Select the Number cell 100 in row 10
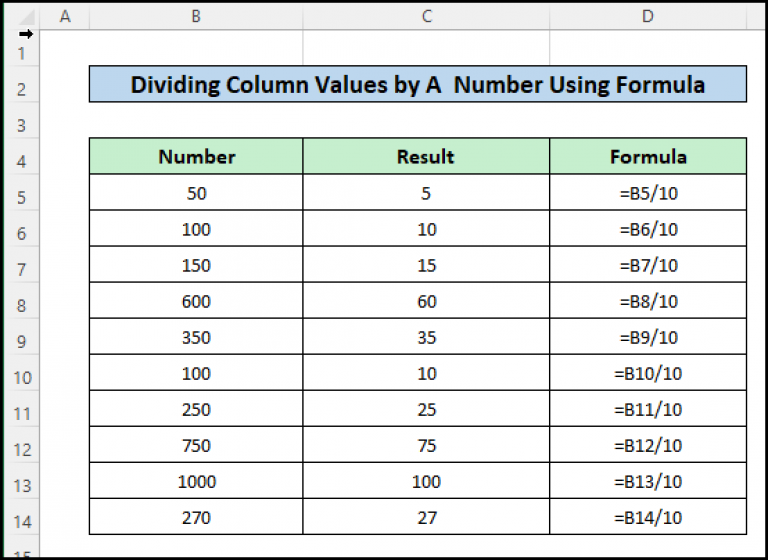The image size is (768, 560). click(x=196, y=373)
